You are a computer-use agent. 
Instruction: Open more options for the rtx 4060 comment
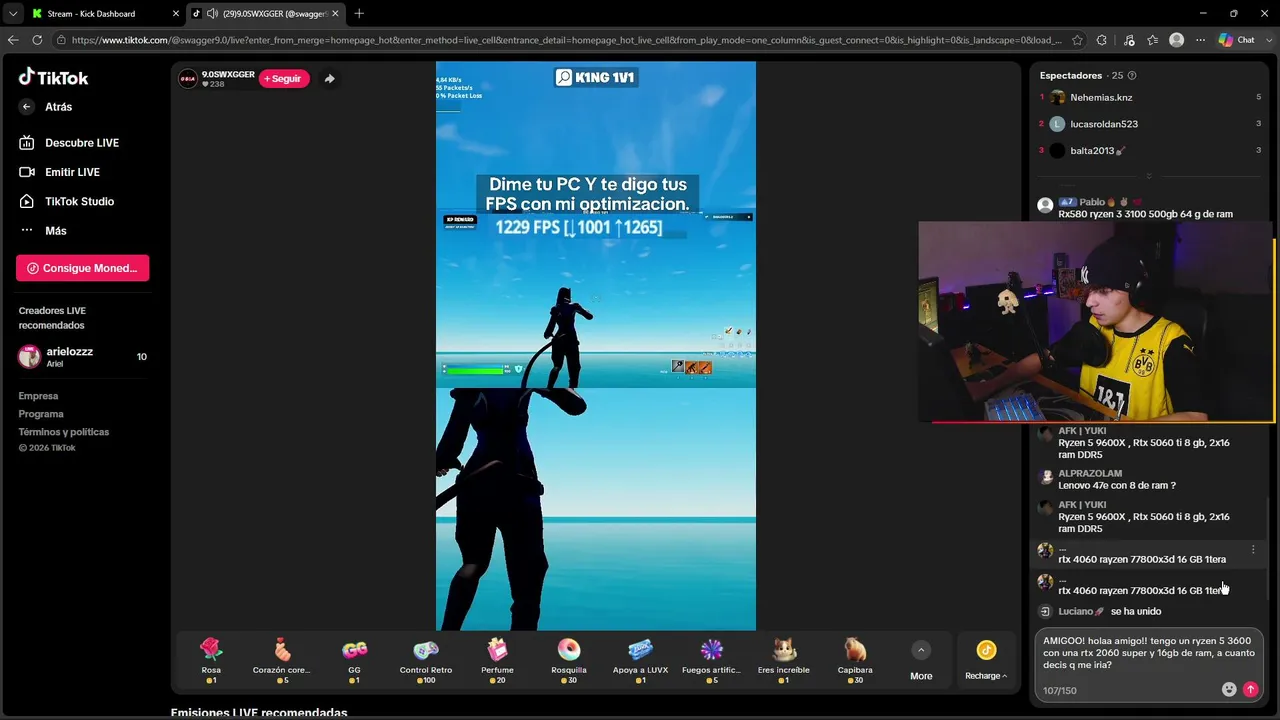[1253, 550]
